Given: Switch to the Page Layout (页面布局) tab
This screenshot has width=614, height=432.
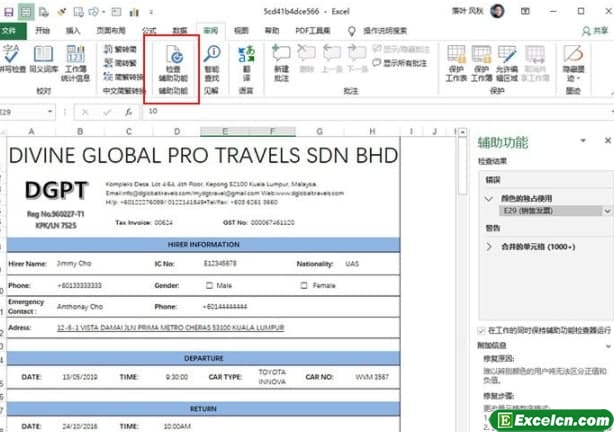Looking at the screenshot, I should click(x=111, y=31).
